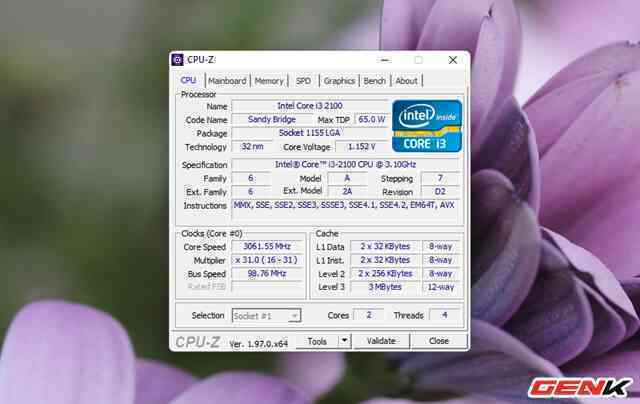Click the Level 3 '12-way' associativity
Viewport: 640px width, 404px height.
pyautogui.click(x=441, y=287)
